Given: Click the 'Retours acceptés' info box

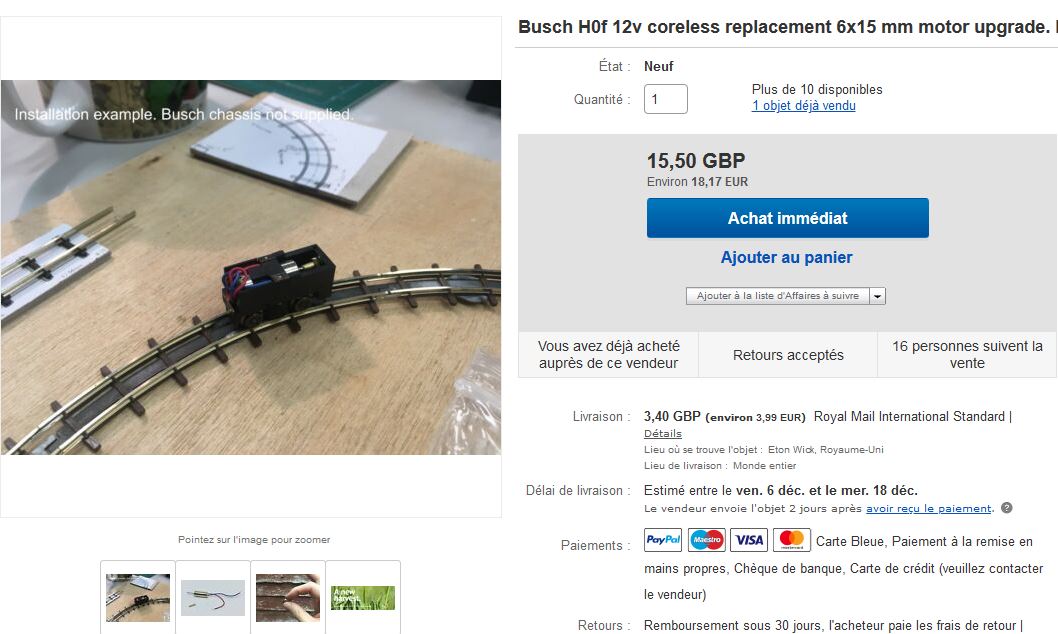Looking at the screenshot, I should click(x=788, y=355).
